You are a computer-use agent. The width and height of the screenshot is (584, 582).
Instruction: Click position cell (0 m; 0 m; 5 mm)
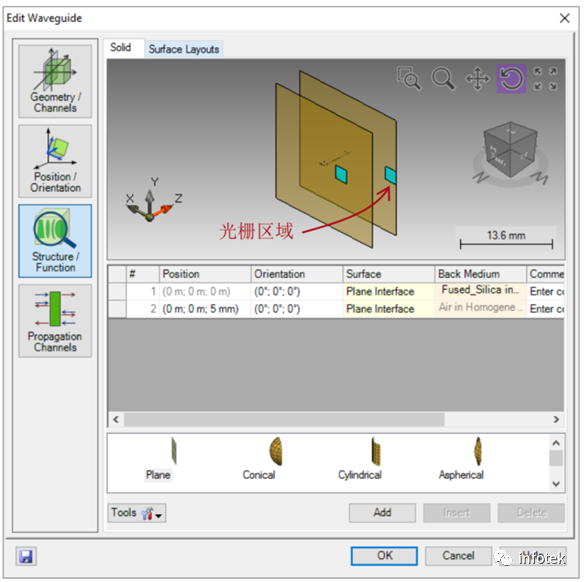tap(205, 309)
